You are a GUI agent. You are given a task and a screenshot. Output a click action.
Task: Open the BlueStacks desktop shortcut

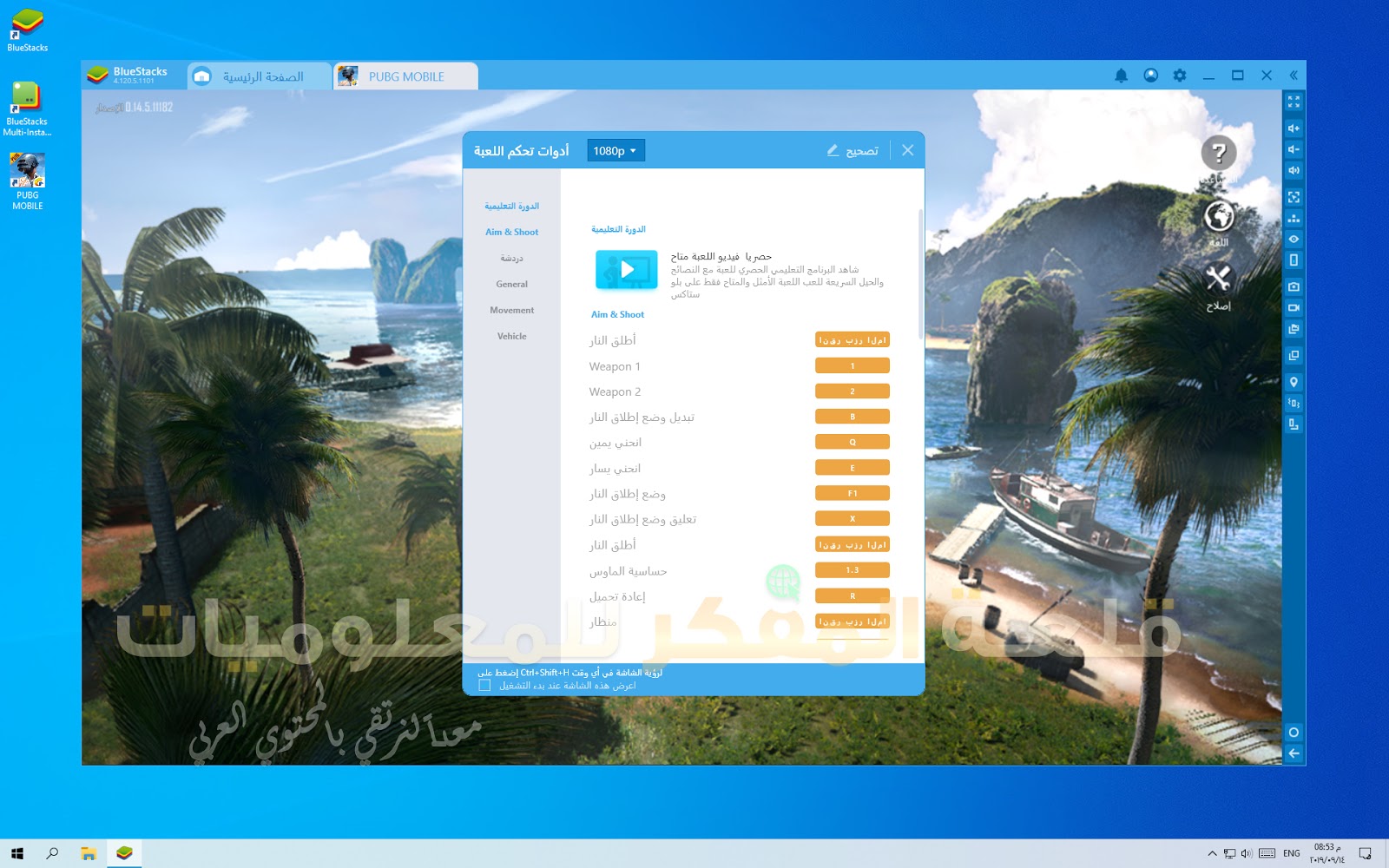click(28, 30)
